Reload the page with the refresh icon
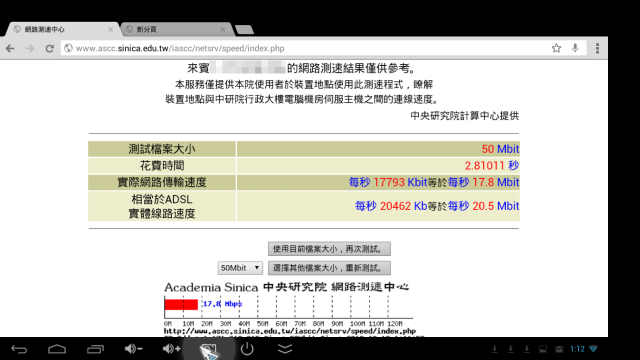Viewport: 640px width, 360px height. click(49, 49)
